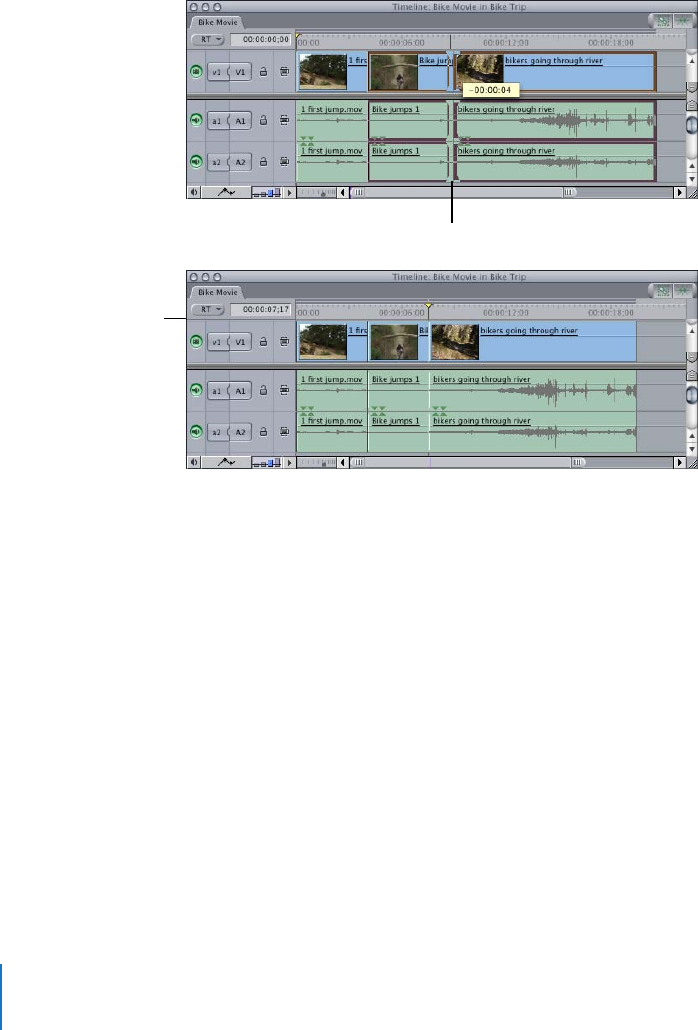Open the RT pop-up menu beside timecode 00:00:00;00

[208, 40]
